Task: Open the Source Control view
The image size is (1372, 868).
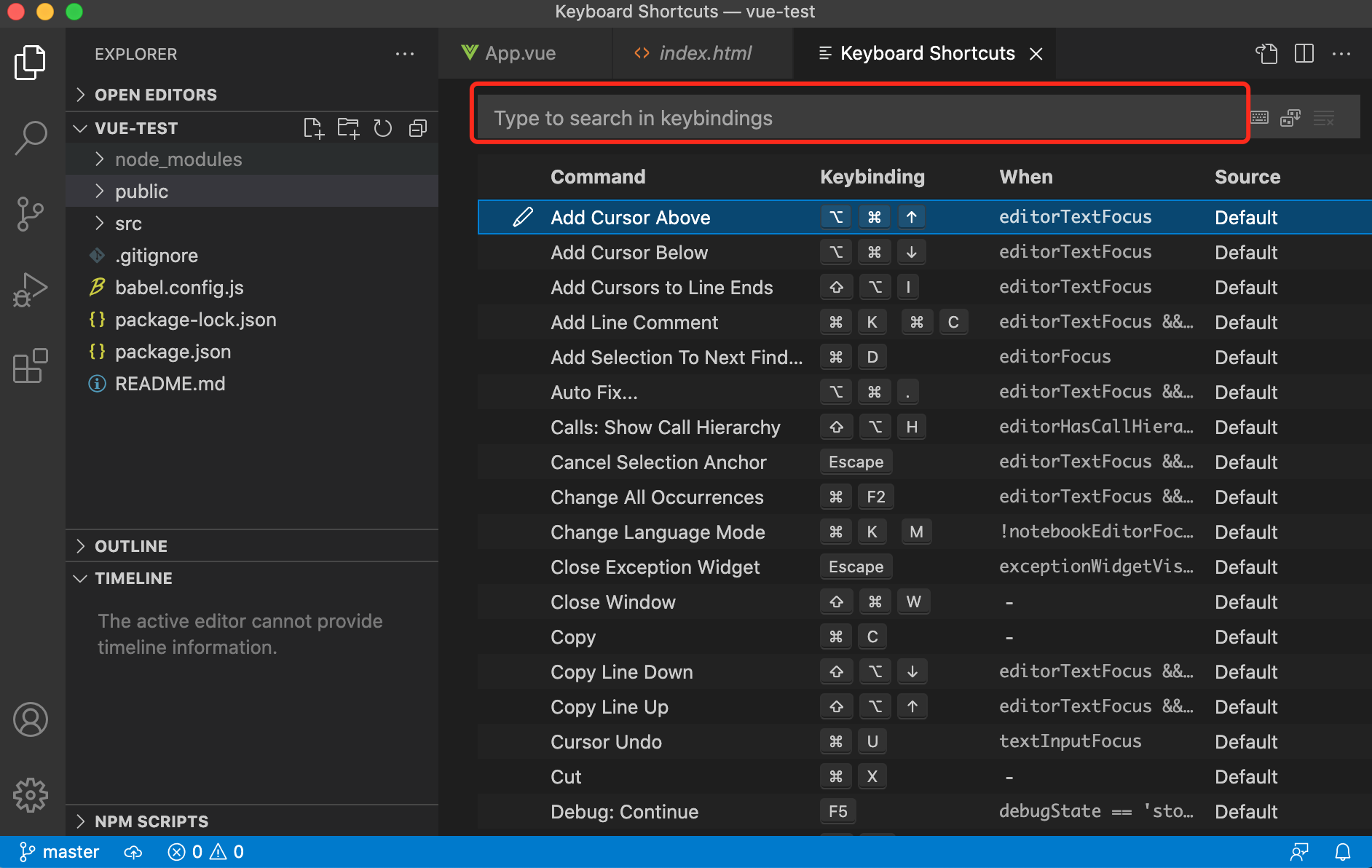Action: [31, 214]
